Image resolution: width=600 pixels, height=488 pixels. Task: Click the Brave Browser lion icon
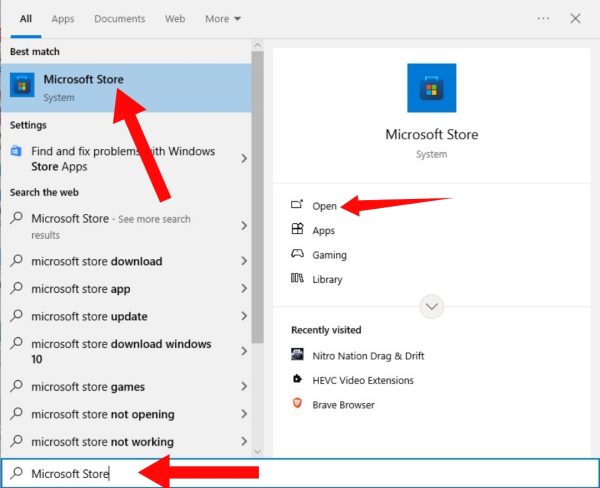point(297,403)
